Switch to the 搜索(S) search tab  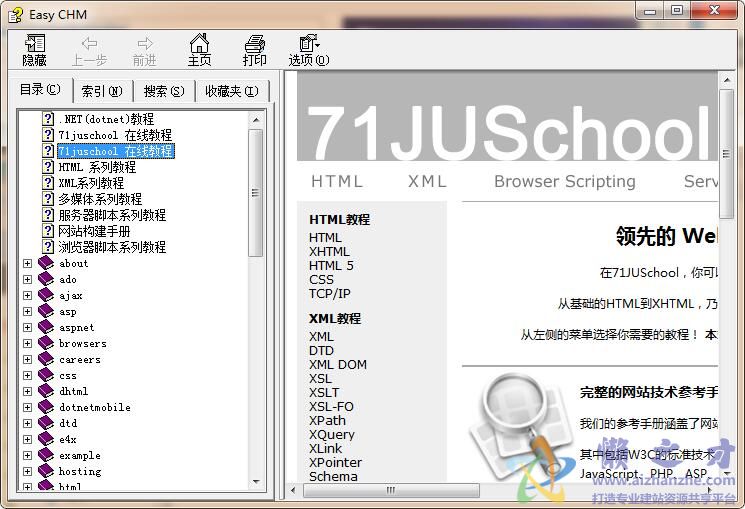pos(164,91)
